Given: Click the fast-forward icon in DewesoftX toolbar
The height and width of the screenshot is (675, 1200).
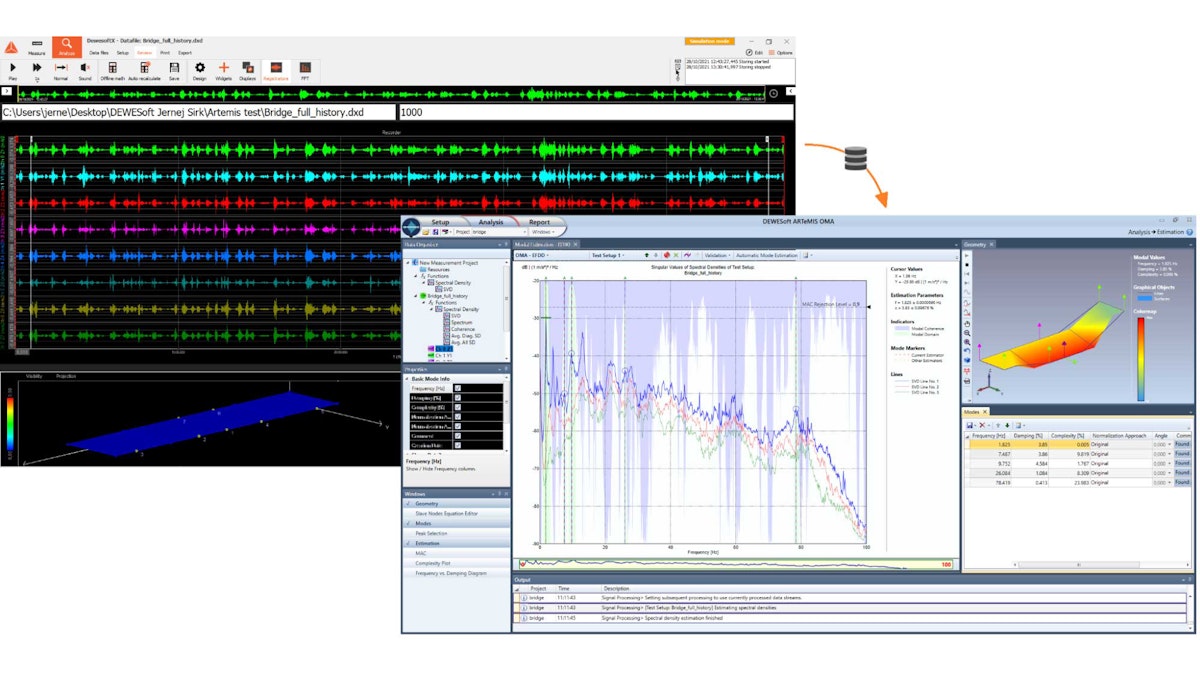Looking at the screenshot, I should tap(37, 69).
